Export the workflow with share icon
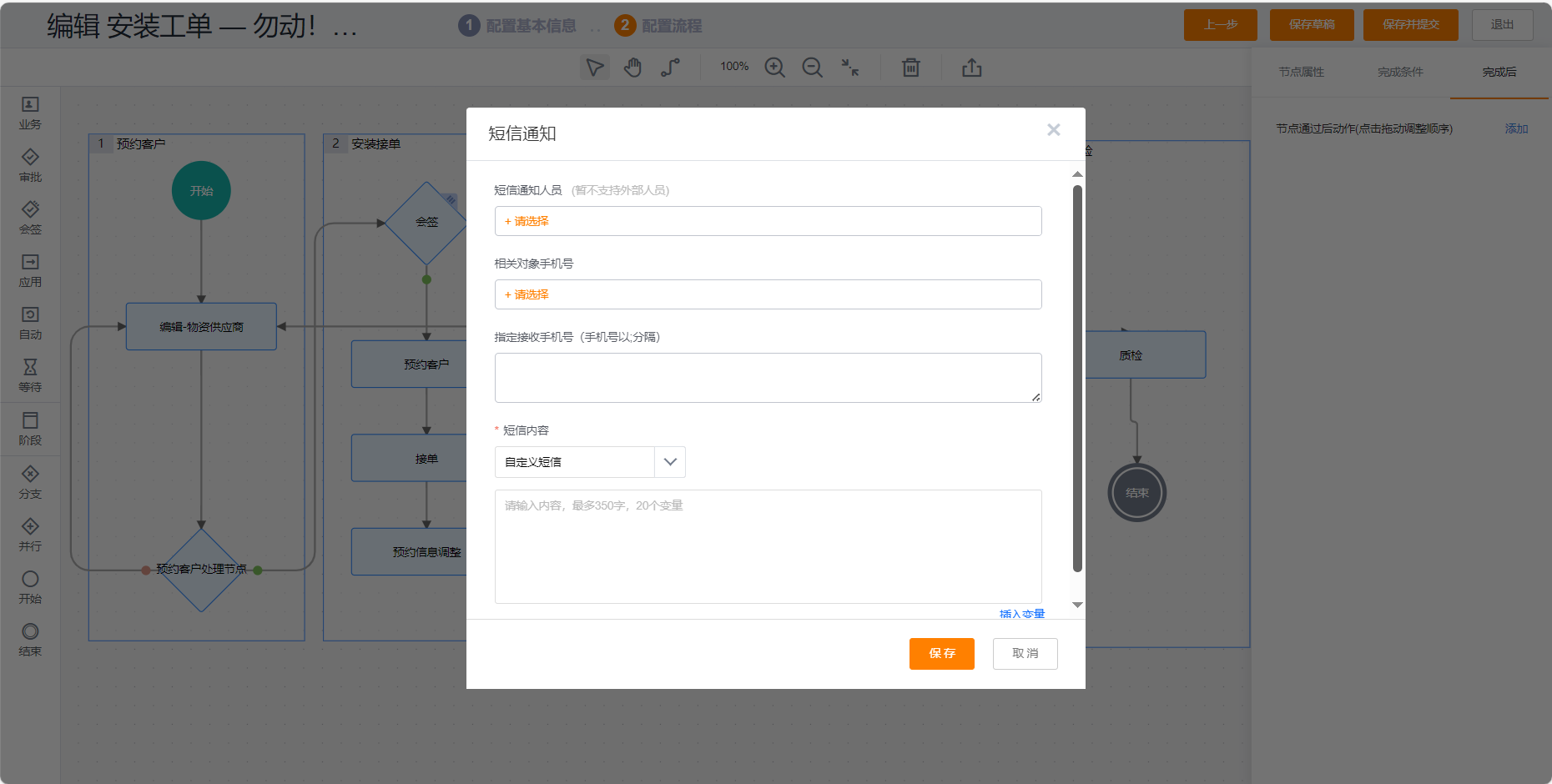Screen dimensions: 1552x784 (x=972, y=68)
